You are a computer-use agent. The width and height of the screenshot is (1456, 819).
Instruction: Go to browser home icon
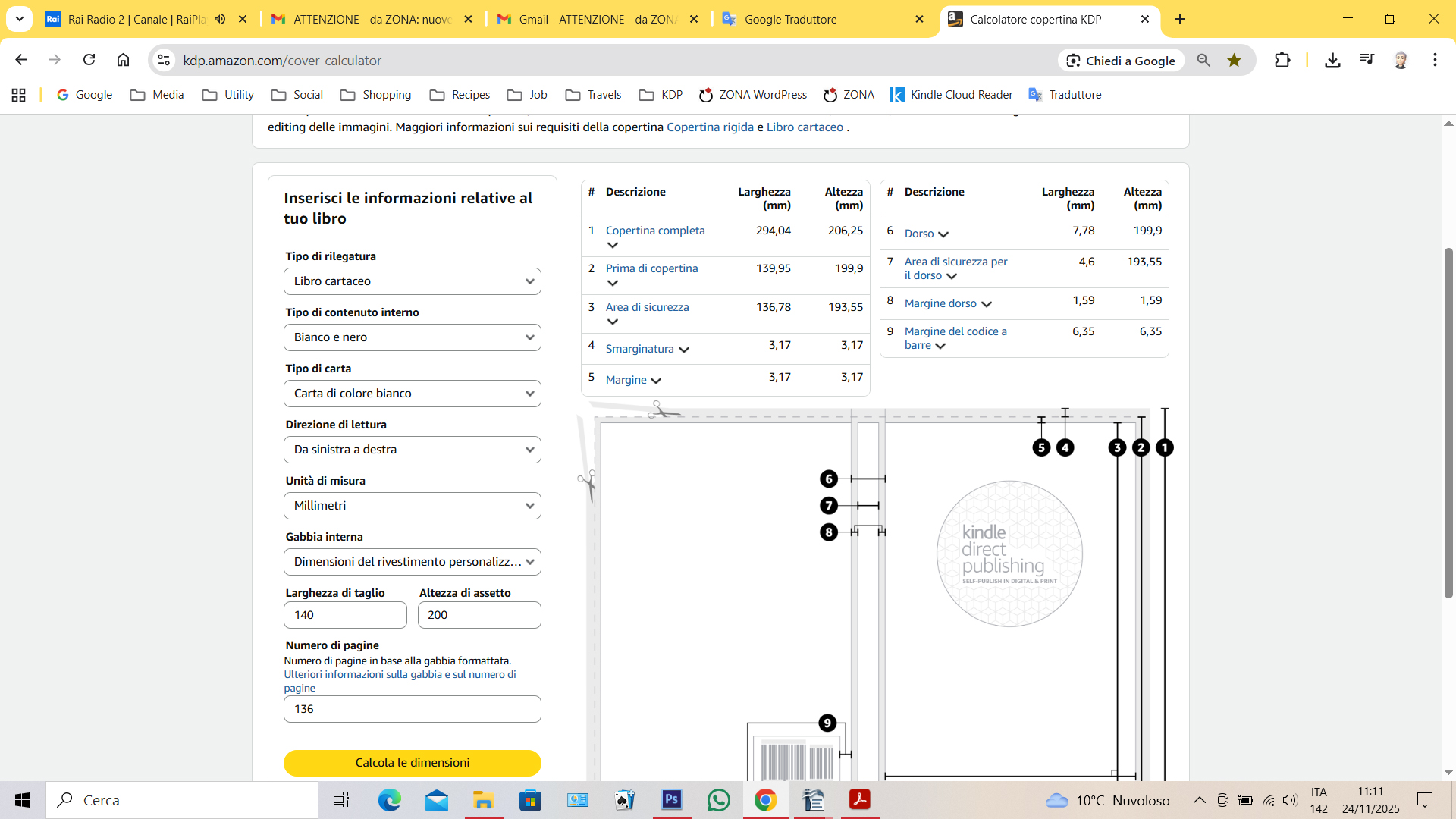click(x=123, y=60)
